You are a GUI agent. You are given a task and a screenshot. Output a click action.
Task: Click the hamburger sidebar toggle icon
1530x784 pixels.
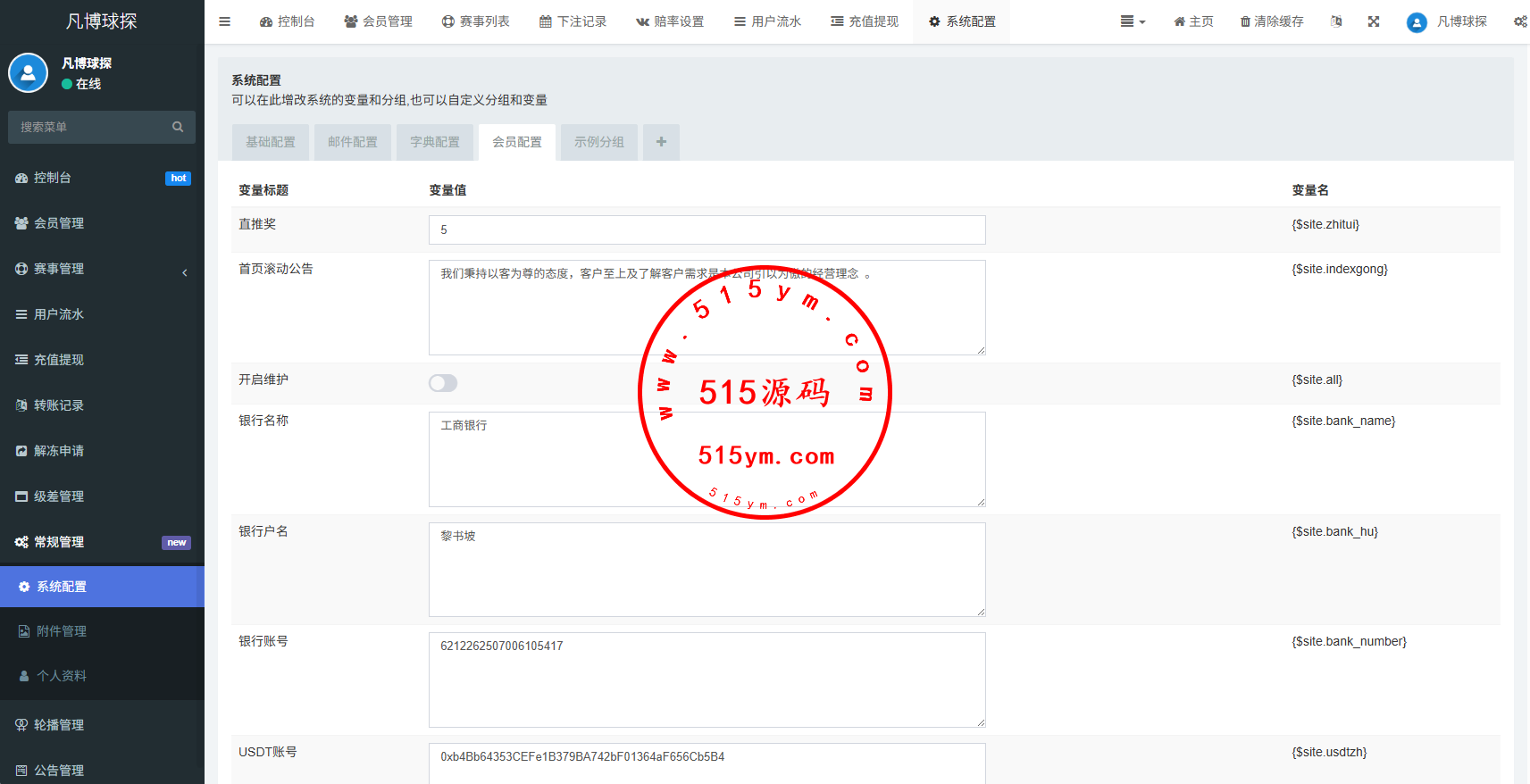[224, 21]
